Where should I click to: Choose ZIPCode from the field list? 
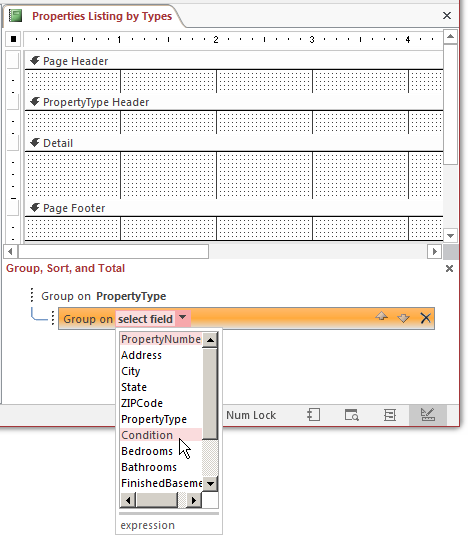(161, 403)
